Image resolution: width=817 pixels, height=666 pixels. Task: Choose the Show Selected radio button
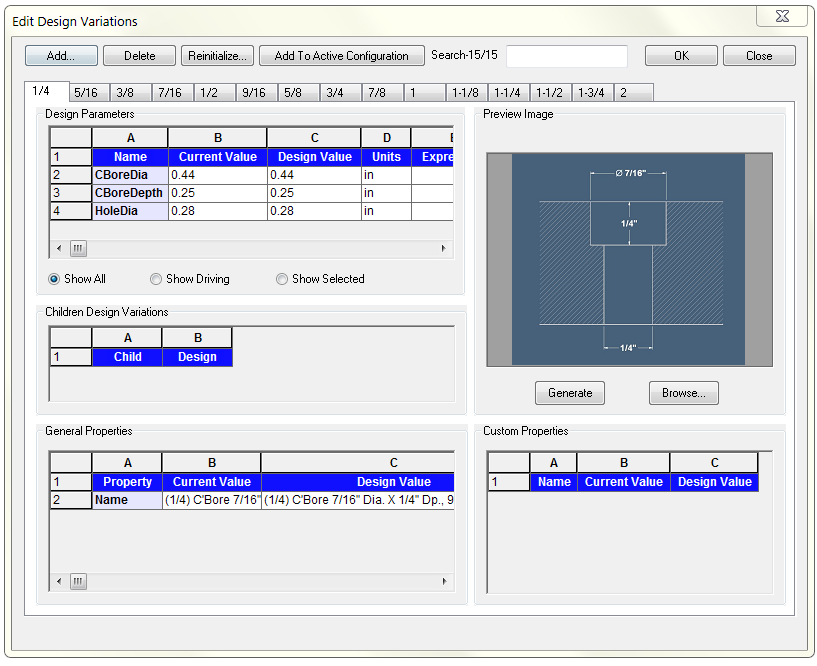282,279
